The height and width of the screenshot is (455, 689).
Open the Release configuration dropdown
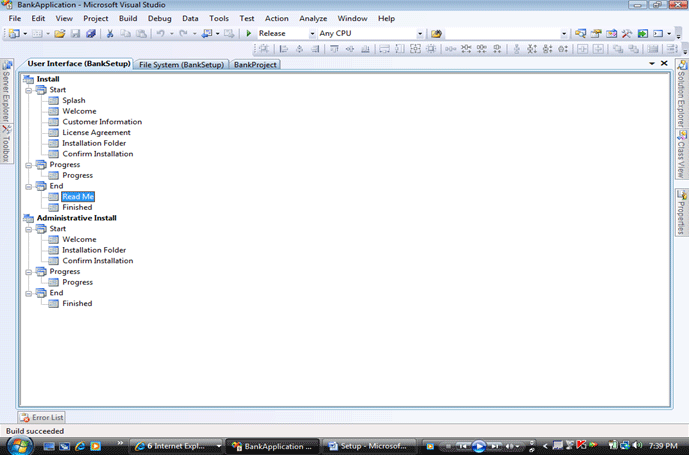(312, 33)
